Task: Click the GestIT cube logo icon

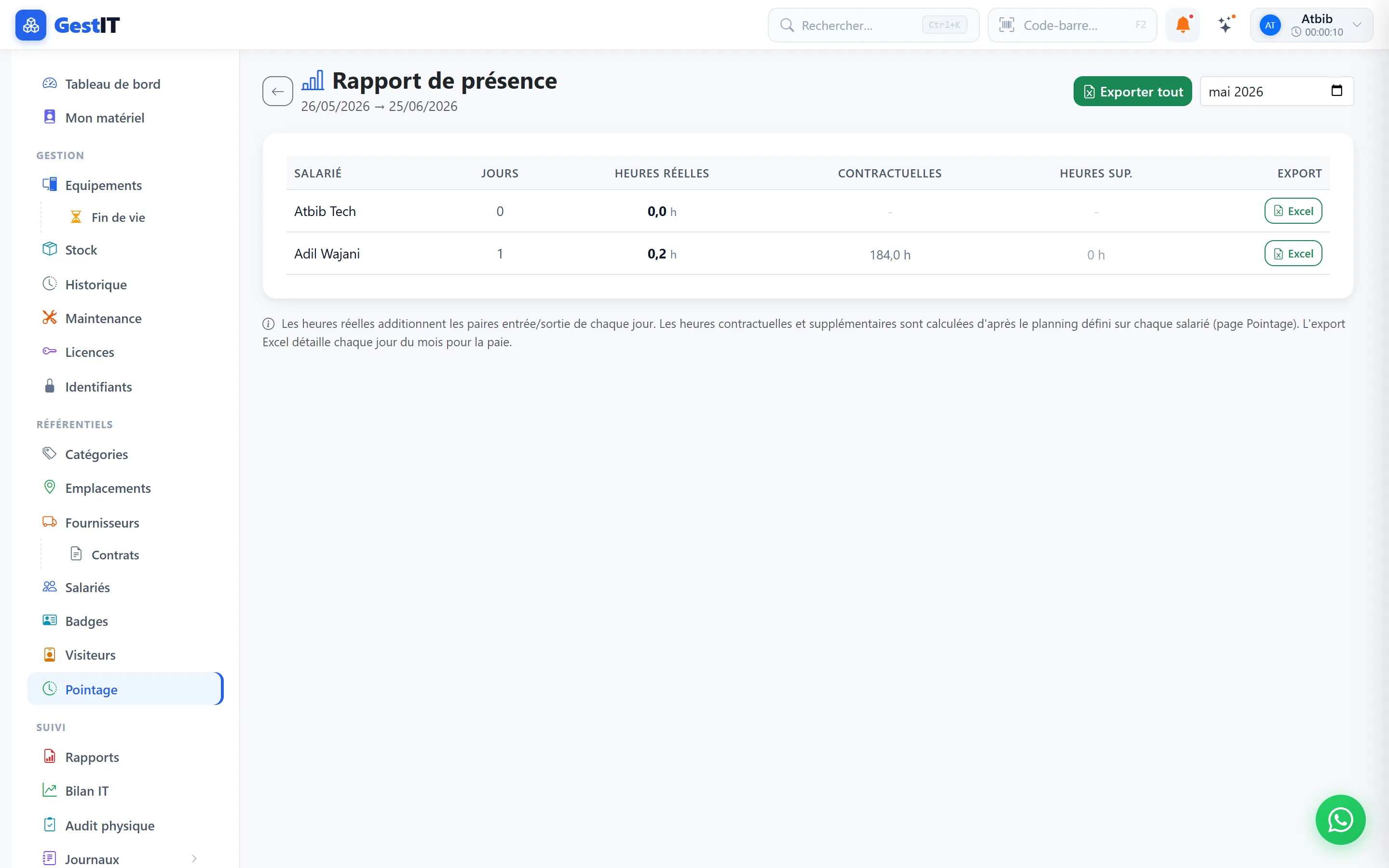Action: (30, 25)
